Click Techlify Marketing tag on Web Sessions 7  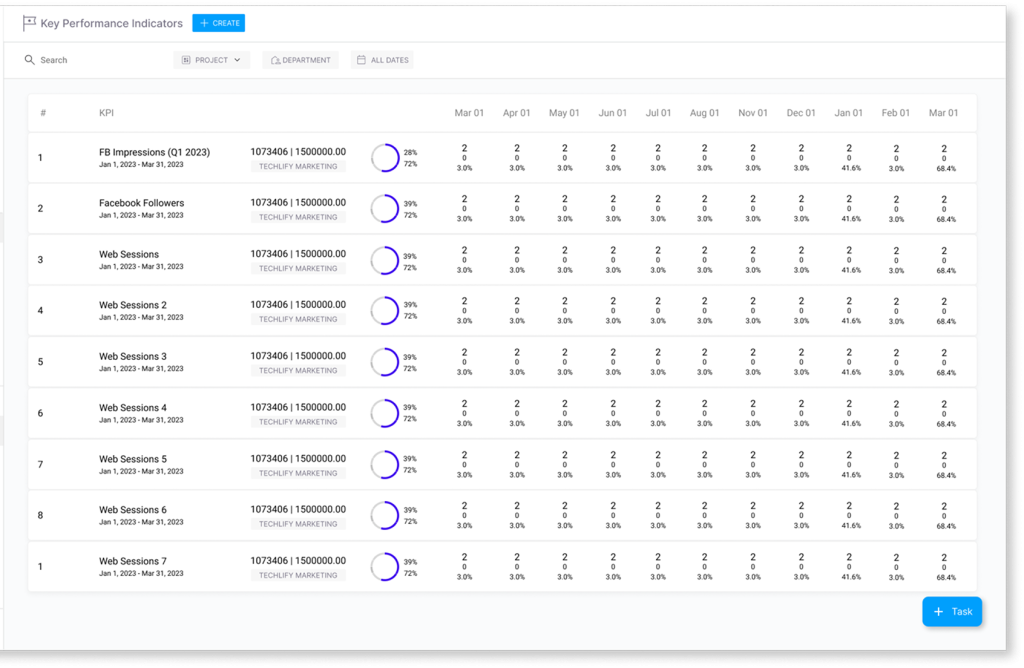[298, 576]
